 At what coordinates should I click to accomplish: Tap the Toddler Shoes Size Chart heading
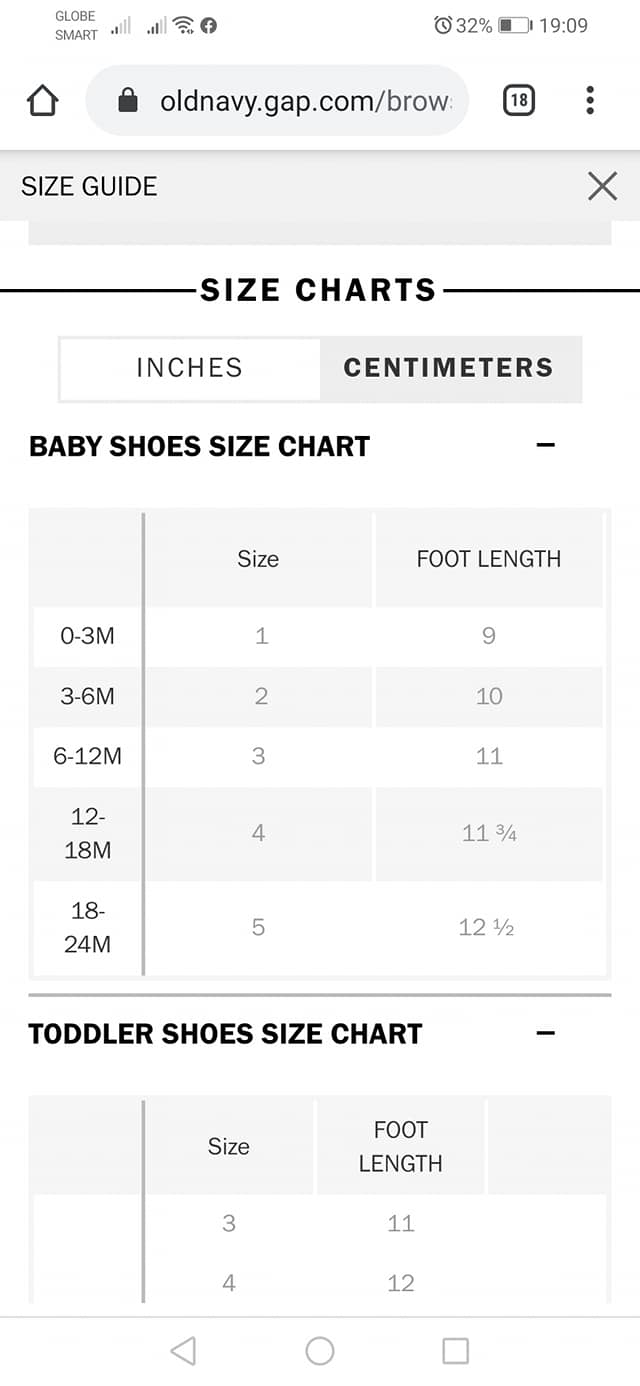pos(226,1034)
